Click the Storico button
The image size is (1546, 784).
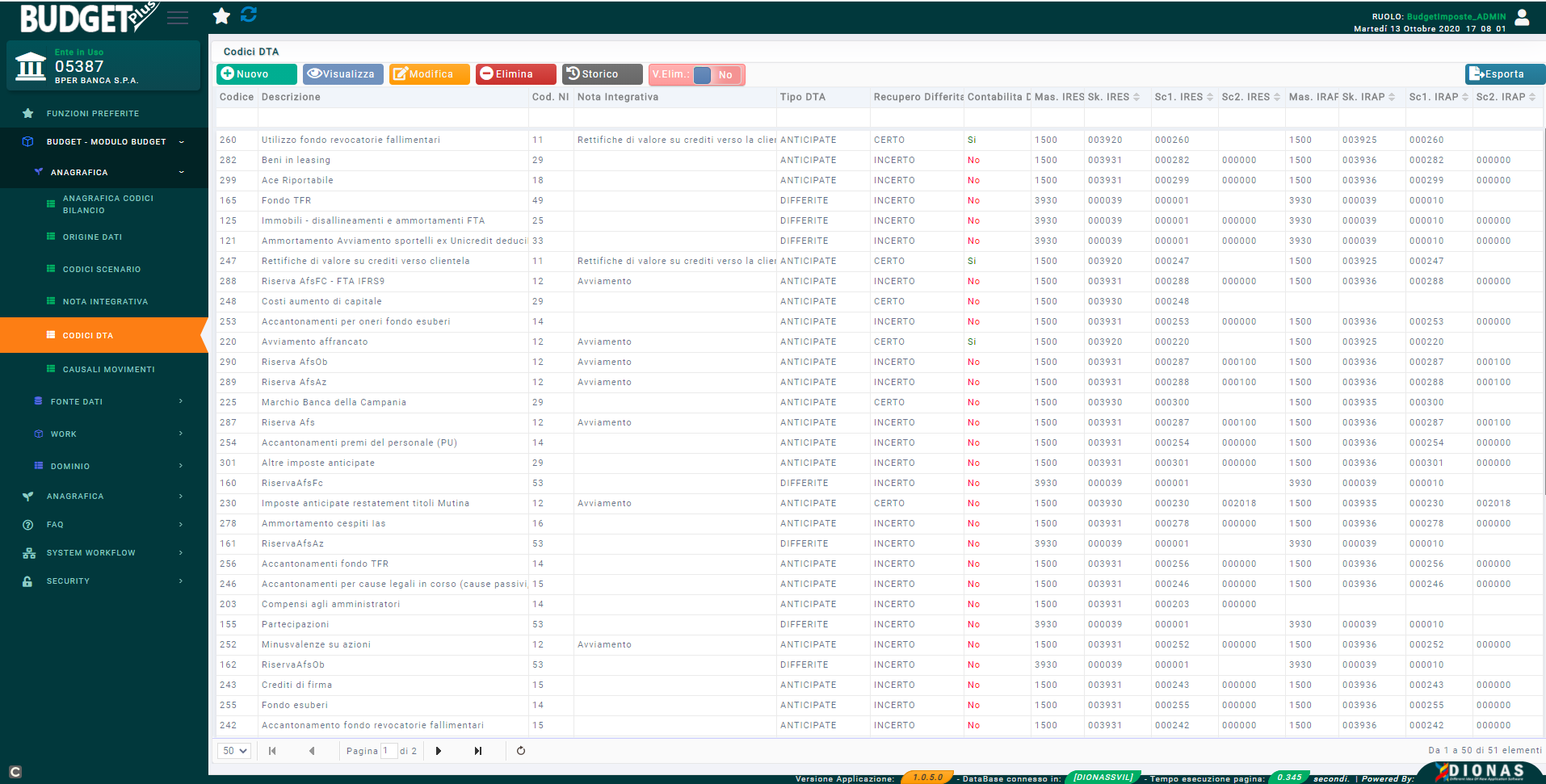(603, 74)
